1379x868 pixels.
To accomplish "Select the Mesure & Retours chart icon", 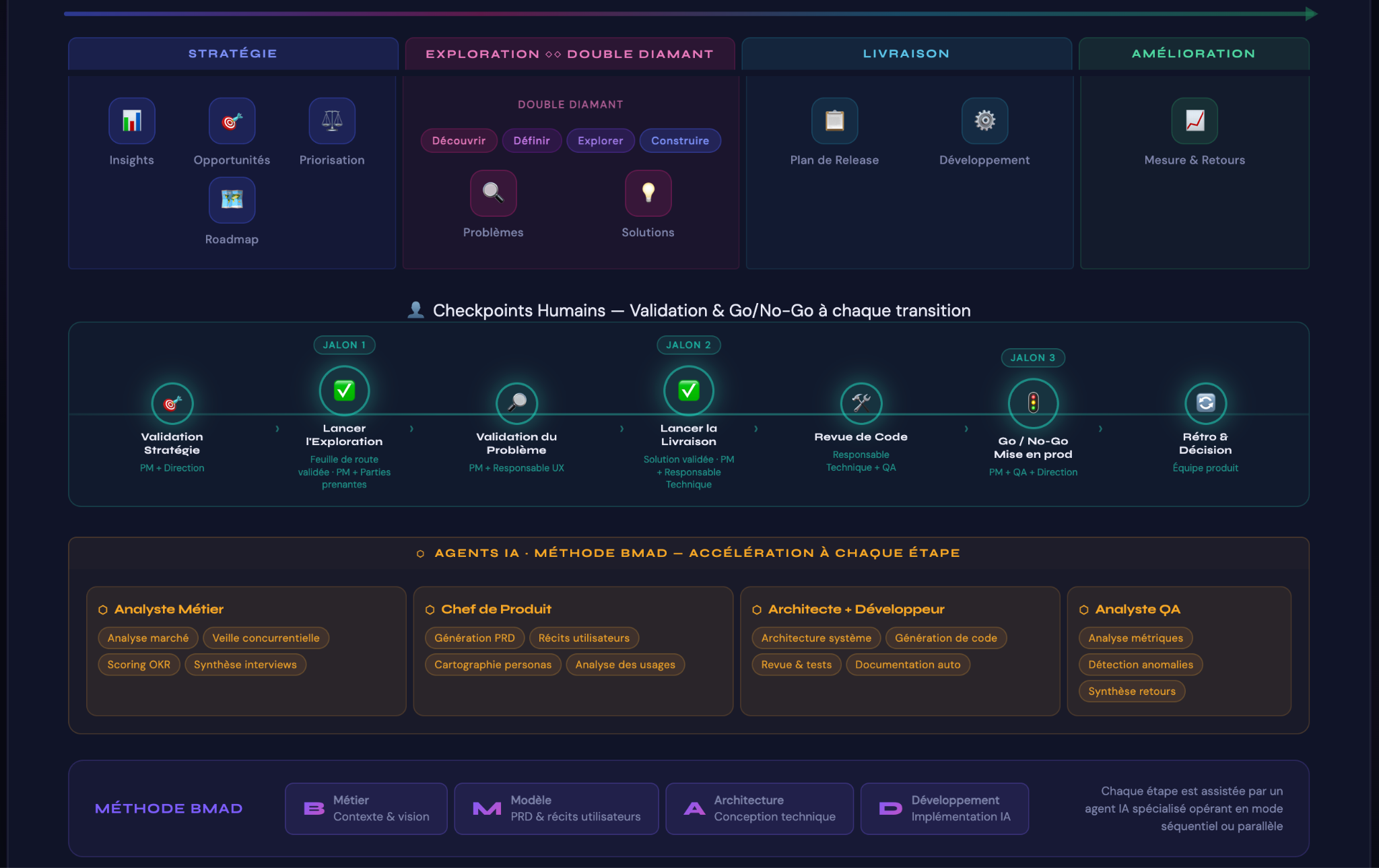I will (1195, 121).
